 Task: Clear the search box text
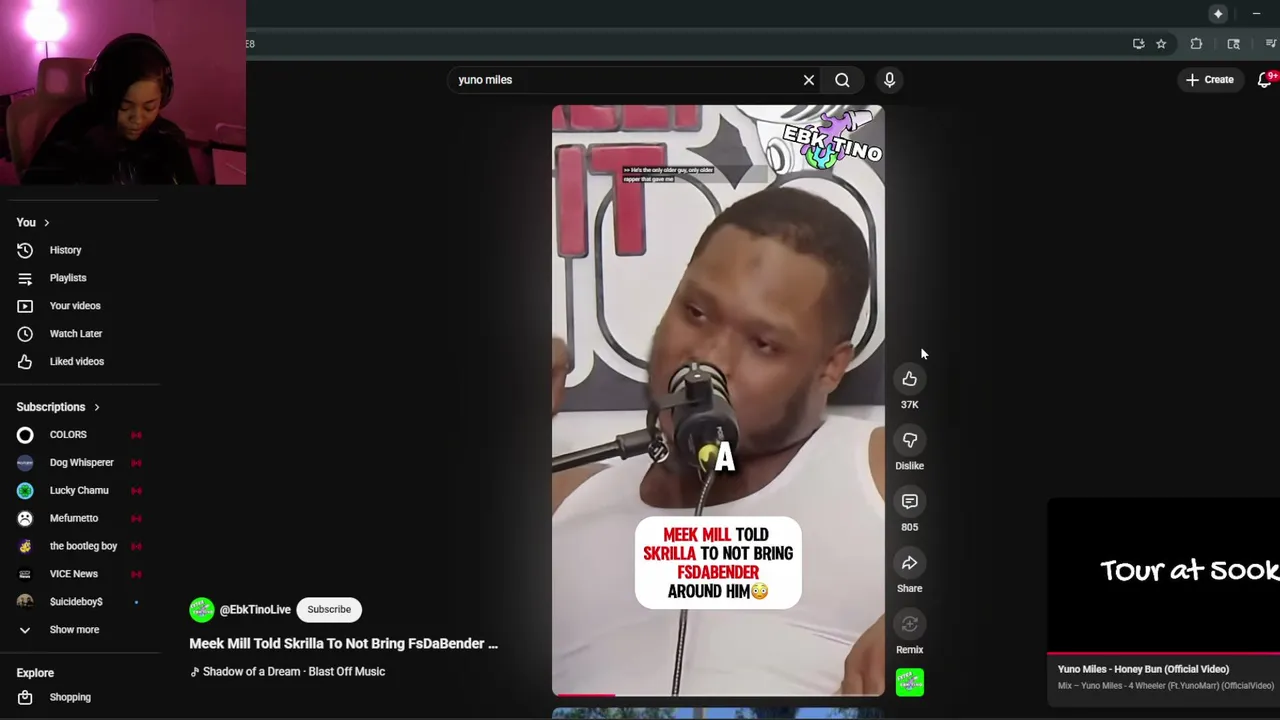[x=809, y=80]
